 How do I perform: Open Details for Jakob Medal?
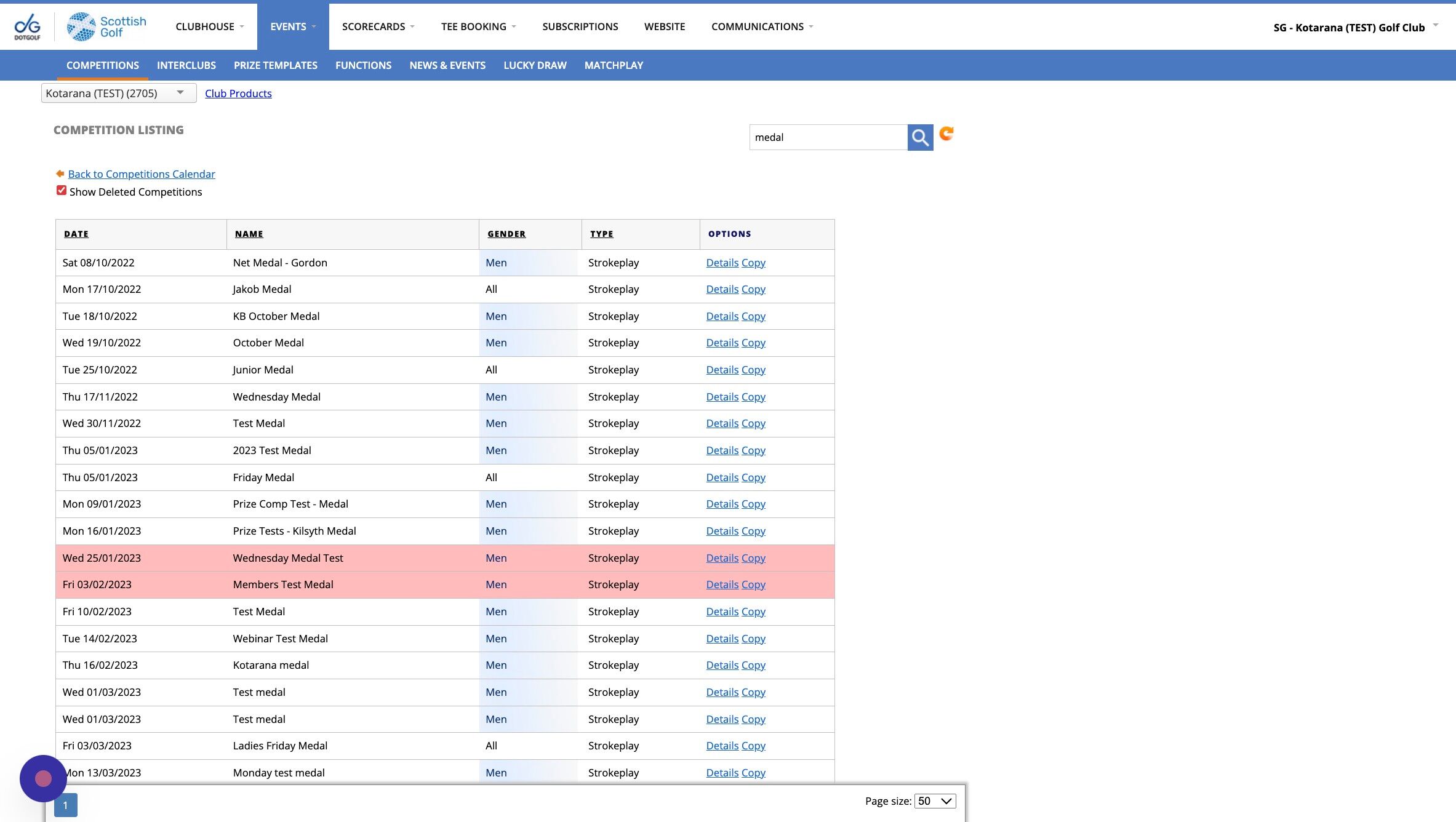pyautogui.click(x=722, y=289)
